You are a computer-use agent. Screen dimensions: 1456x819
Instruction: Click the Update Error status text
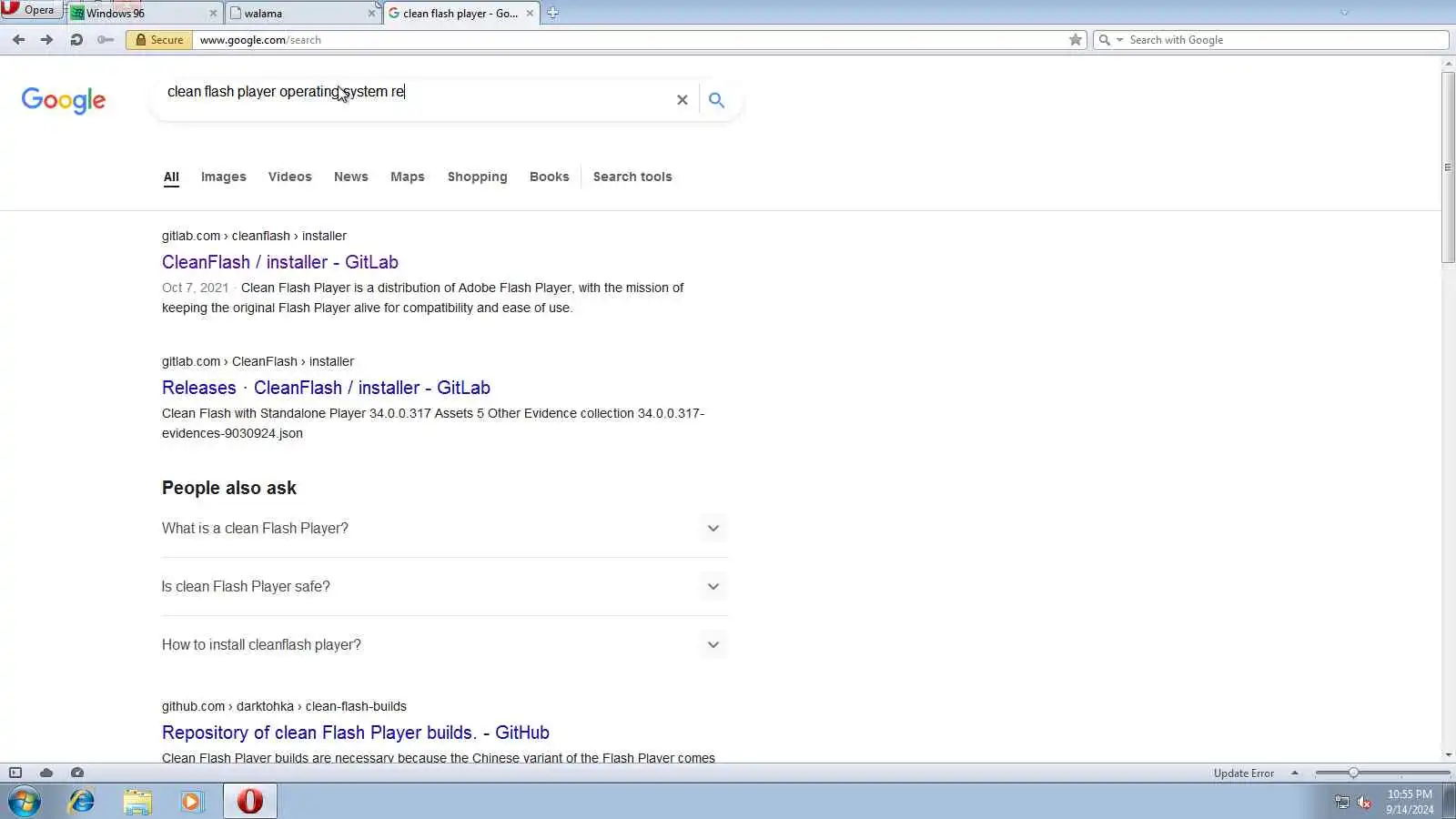1243,773
